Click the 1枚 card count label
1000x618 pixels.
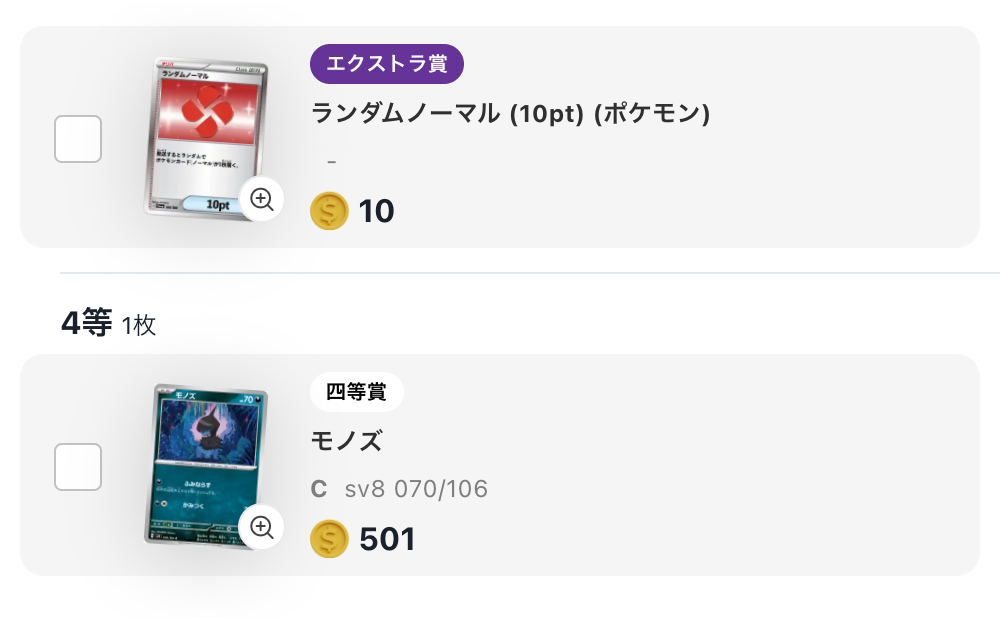(139, 325)
